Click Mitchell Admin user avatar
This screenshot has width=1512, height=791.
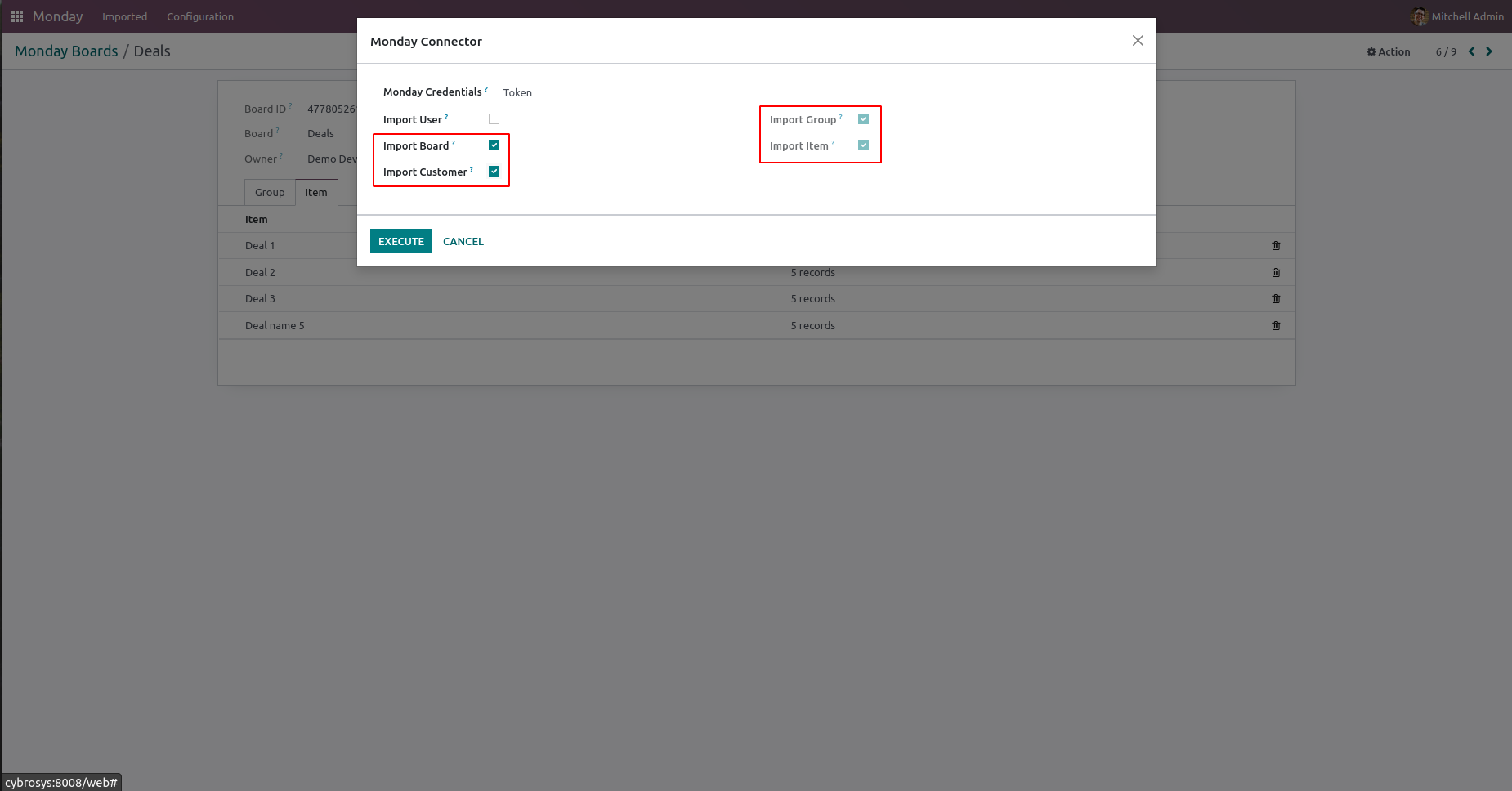tap(1420, 16)
